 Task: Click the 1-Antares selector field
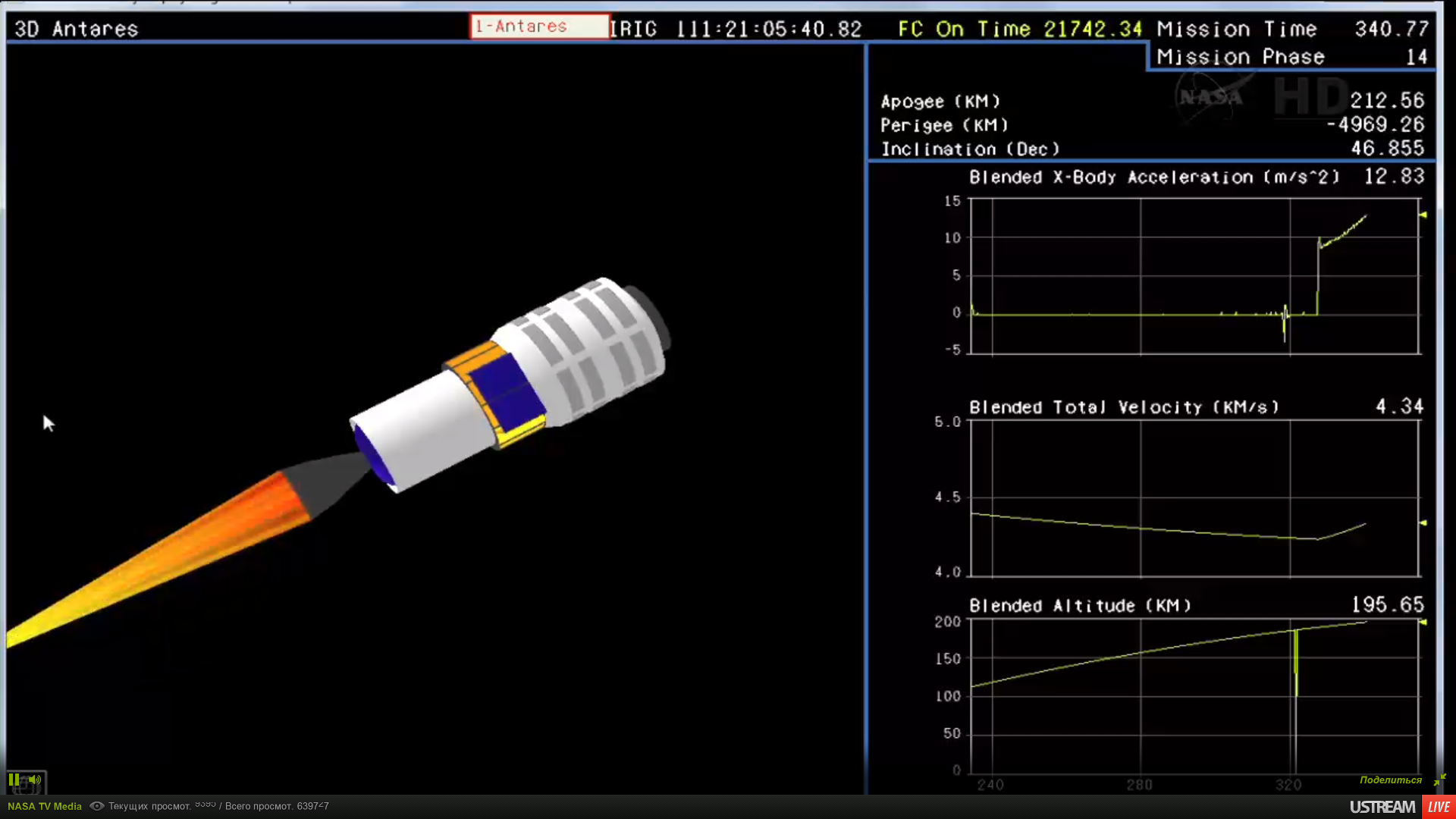pyautogui.click(x=539, y=27)
